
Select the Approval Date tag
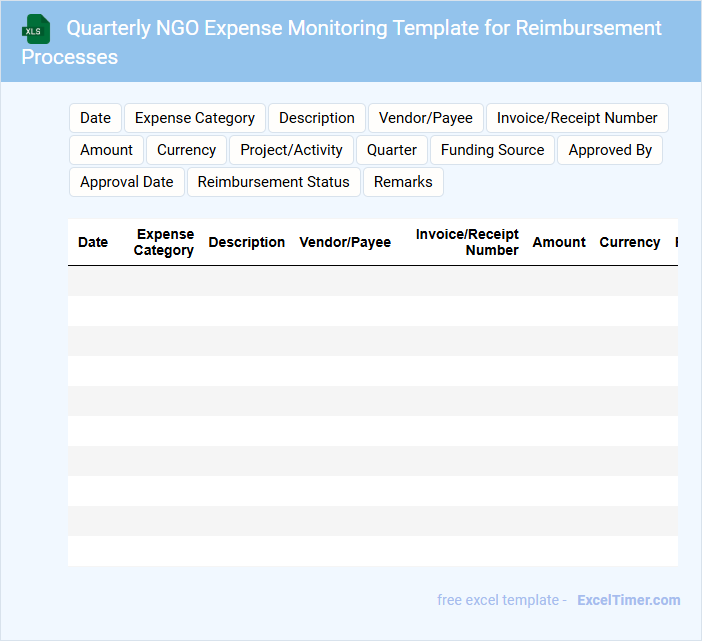coord(127,182)
